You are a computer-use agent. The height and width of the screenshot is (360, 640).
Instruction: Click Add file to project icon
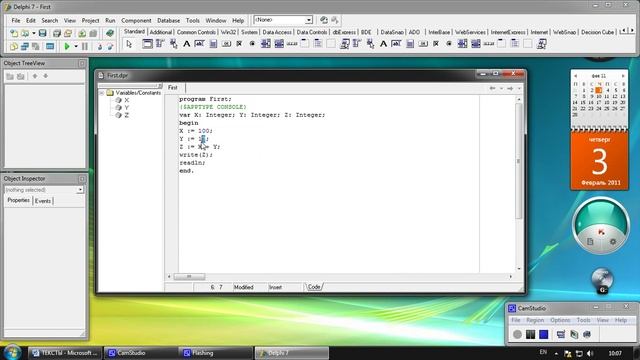(x=82, y=33)
